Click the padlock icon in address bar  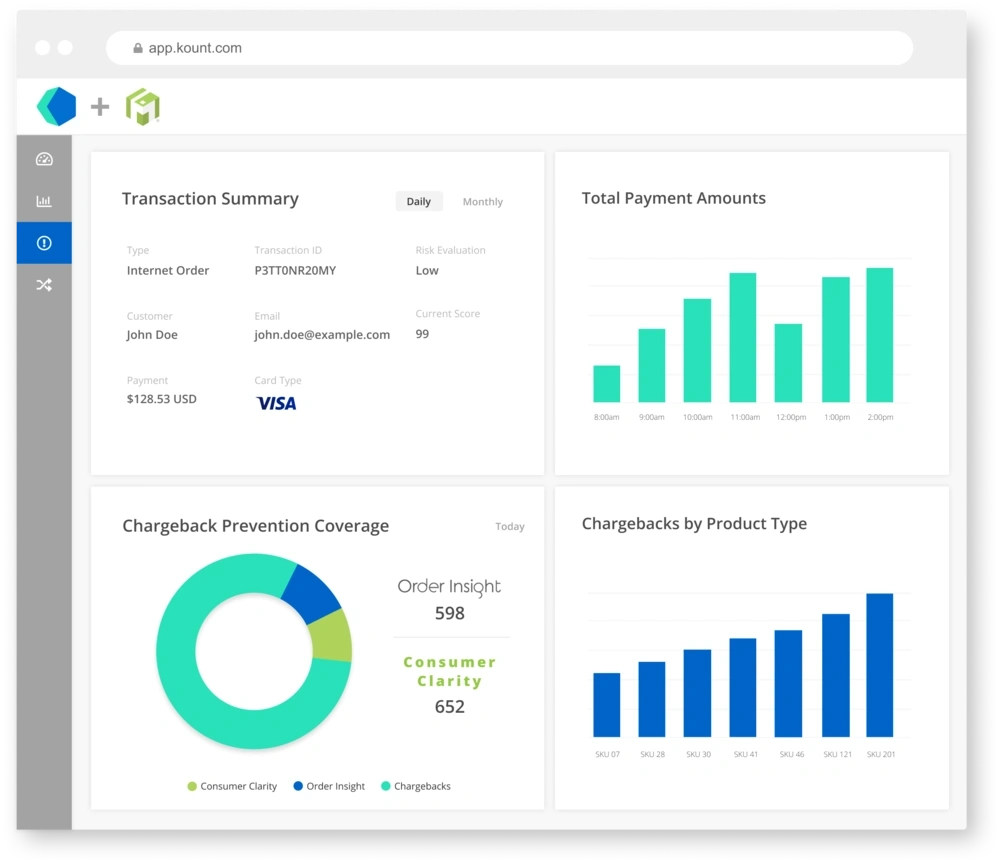[139, 48]
